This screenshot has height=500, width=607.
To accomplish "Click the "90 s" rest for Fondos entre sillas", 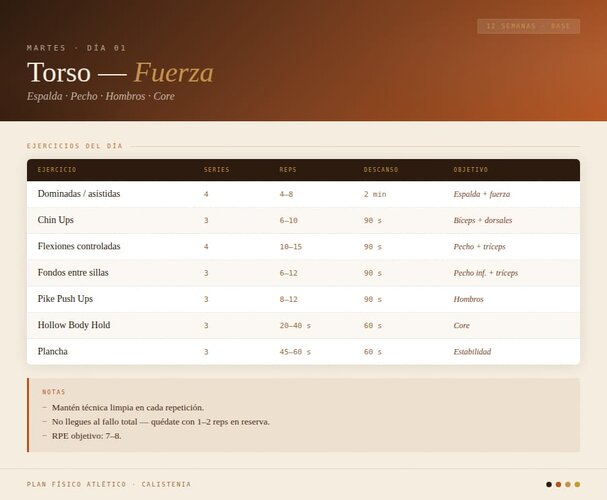I will pyautogui.click(x=372, y=273).
